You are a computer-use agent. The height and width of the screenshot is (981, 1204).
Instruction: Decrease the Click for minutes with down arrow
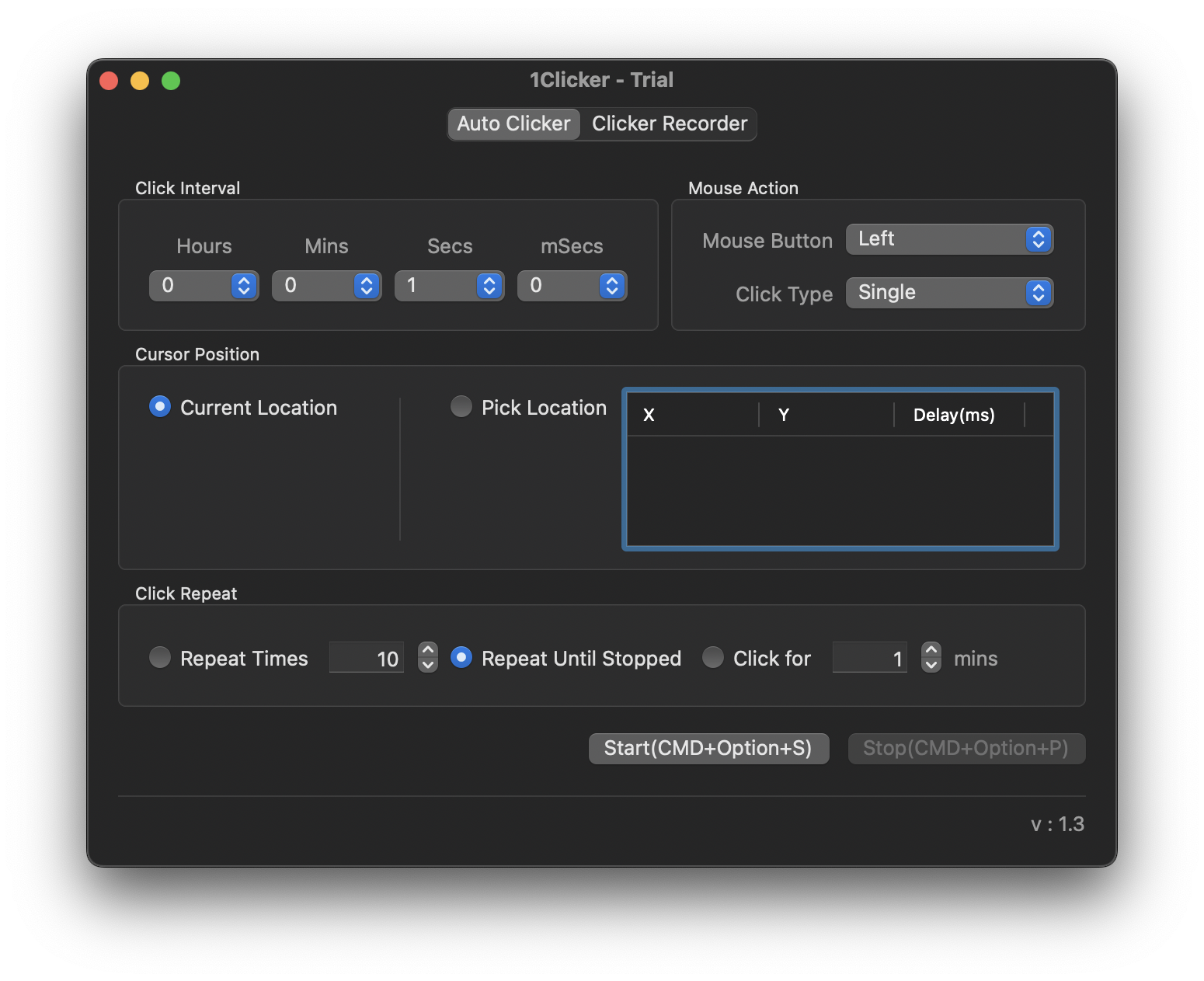coord(931,665)
